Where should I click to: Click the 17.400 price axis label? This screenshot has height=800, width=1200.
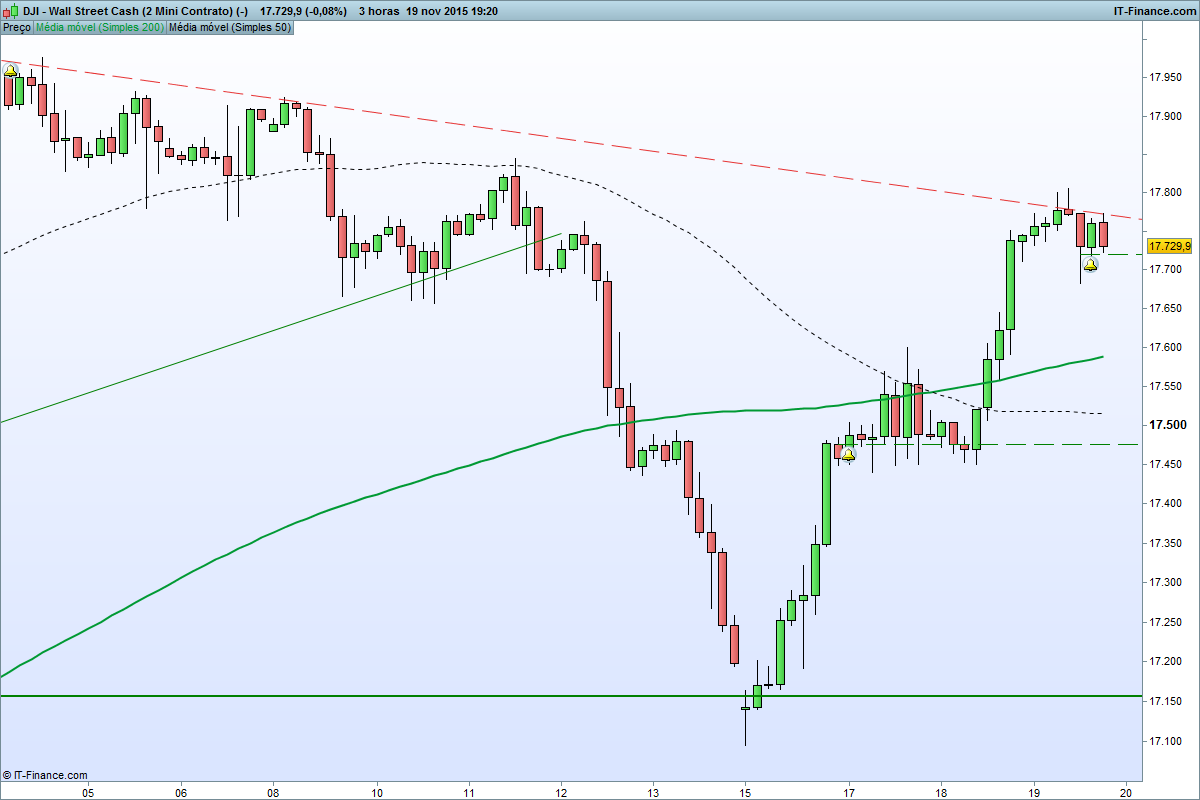(x=1165, y=503)
